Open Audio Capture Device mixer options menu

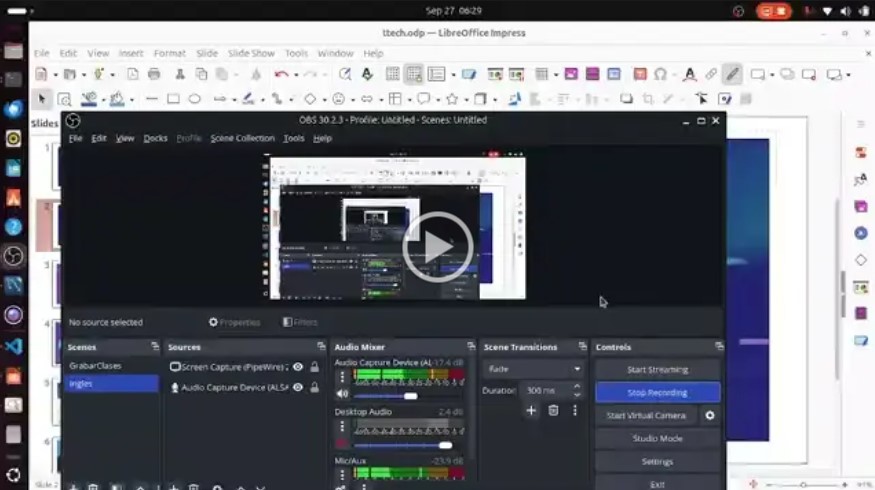(342, 378)
